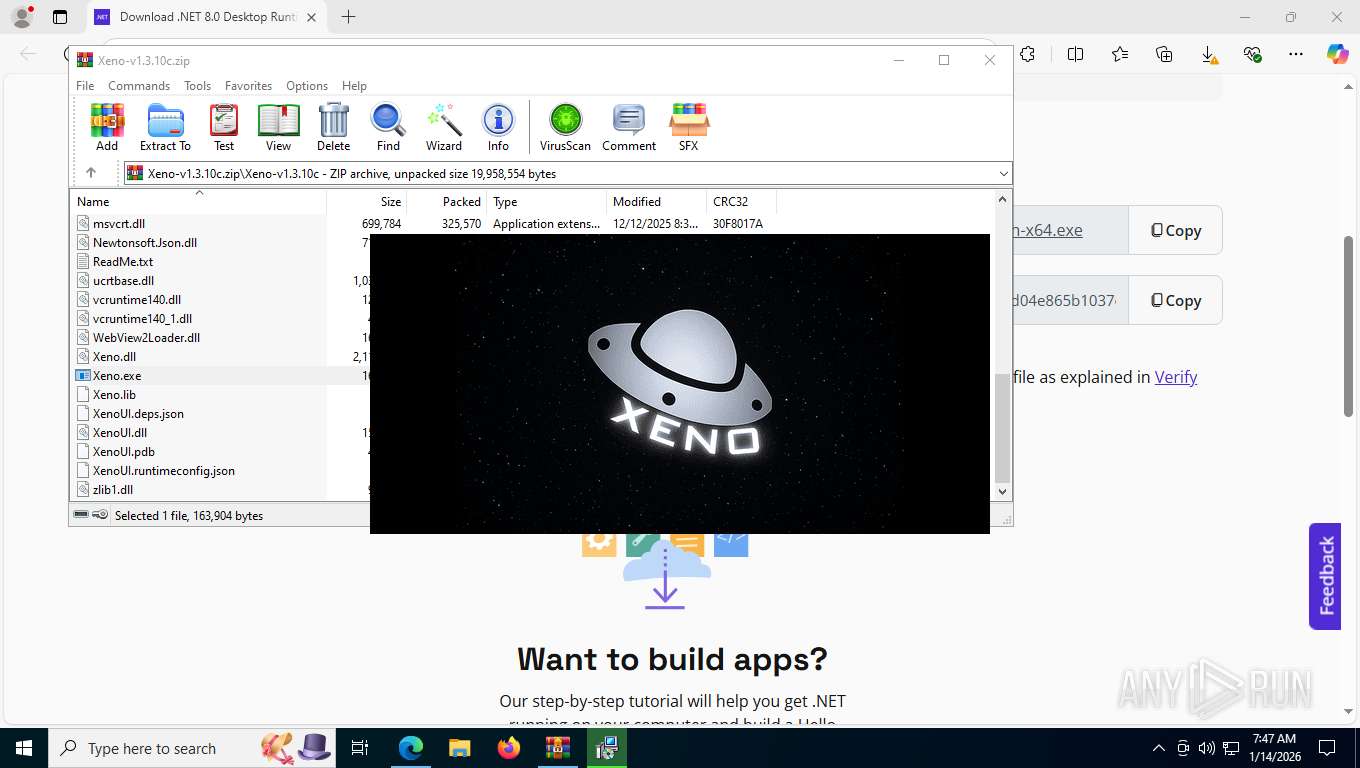The image size is (1360, 768).
Task: Sort by Packed column header
Action: tap(446, 202)
